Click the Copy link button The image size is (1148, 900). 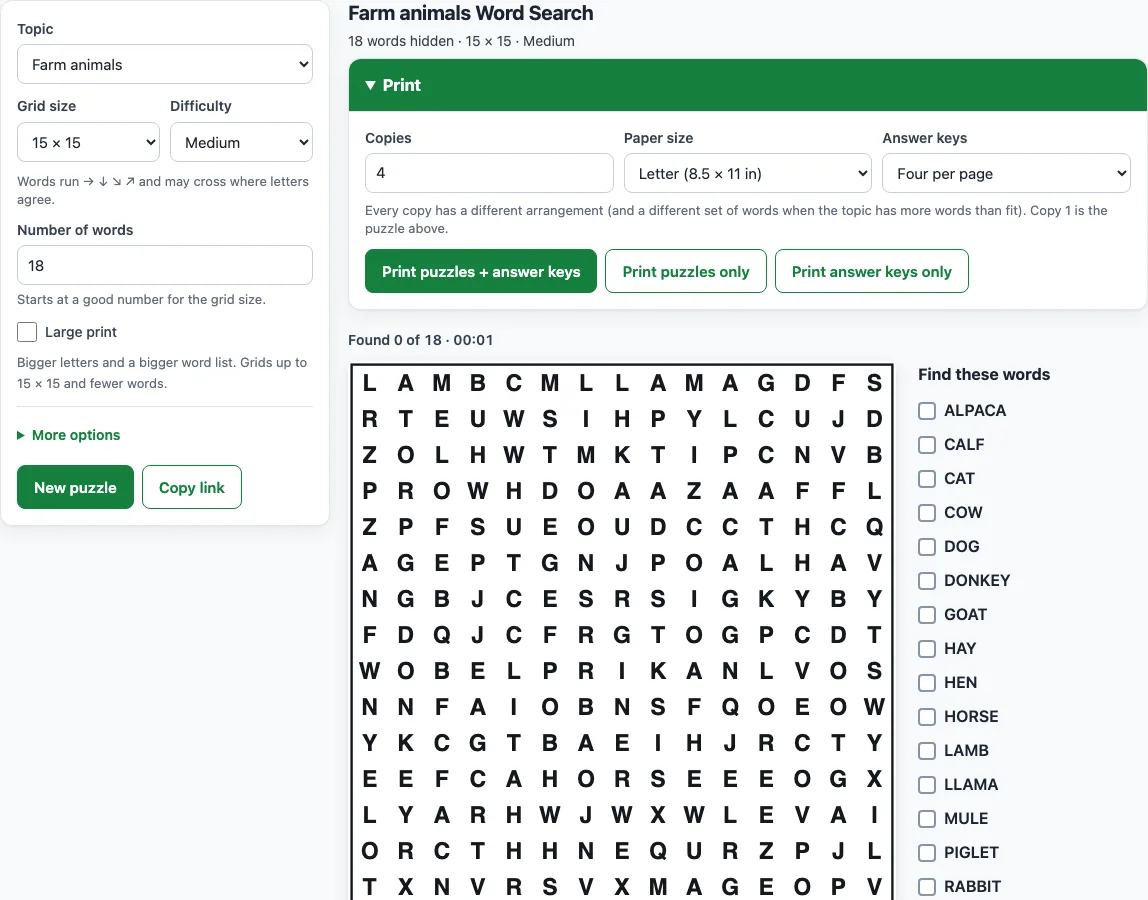pyautogui.click(x=192, y=487)
